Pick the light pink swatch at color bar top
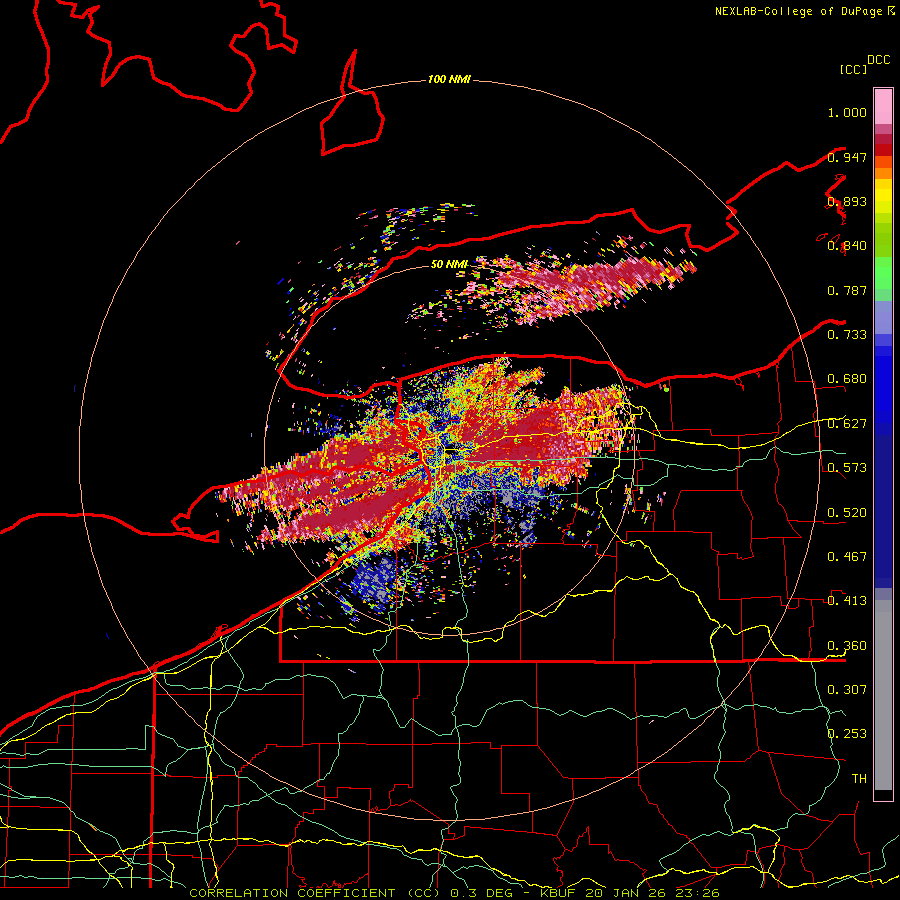Image resolution: width=900 pixels, height=900 pixels. tap(883, 107)
